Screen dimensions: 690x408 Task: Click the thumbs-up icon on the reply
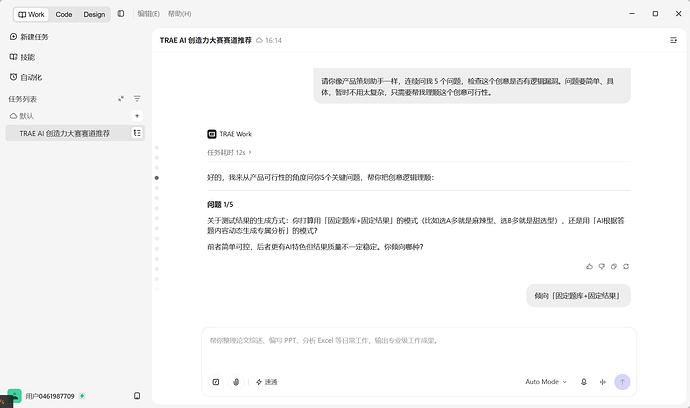tap(589, 266)
